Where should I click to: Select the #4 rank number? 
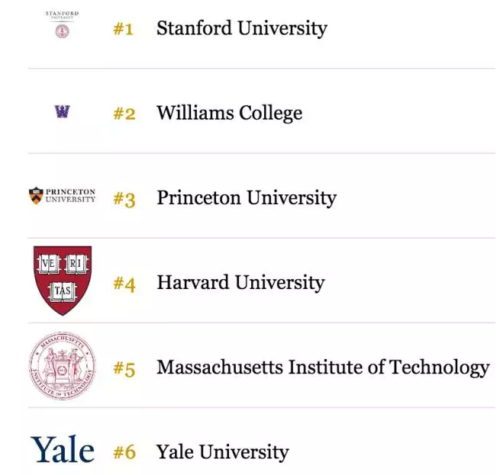pyautogui.click(x=124, y=284)
